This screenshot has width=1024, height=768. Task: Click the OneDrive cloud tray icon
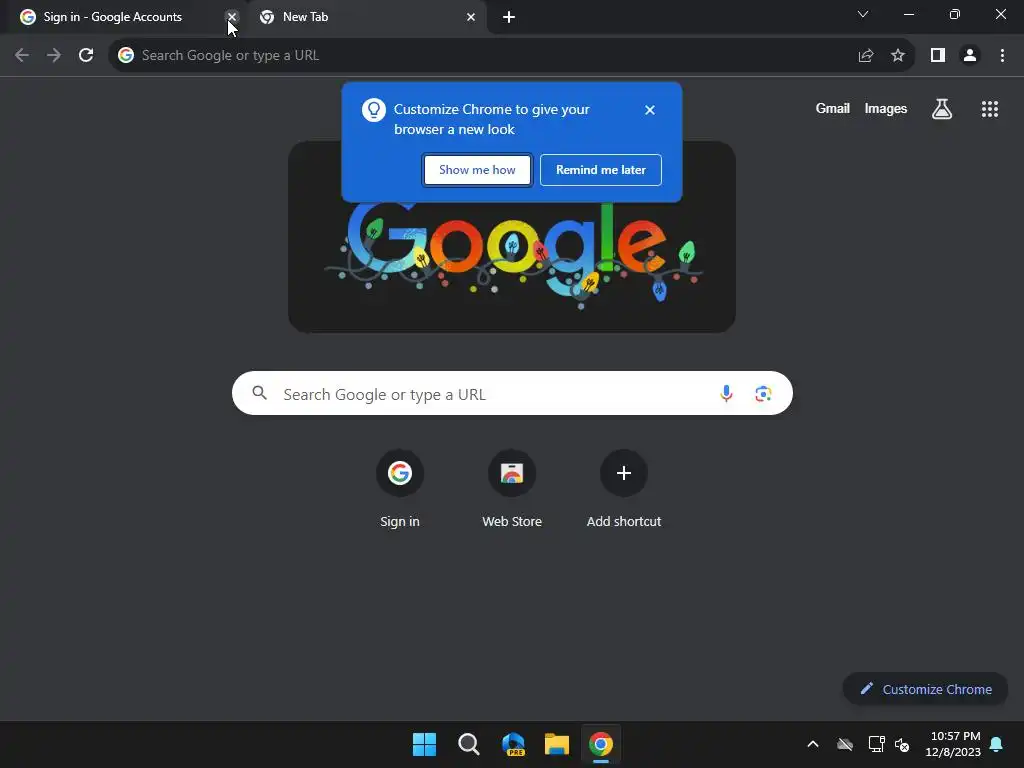[845, 744]
